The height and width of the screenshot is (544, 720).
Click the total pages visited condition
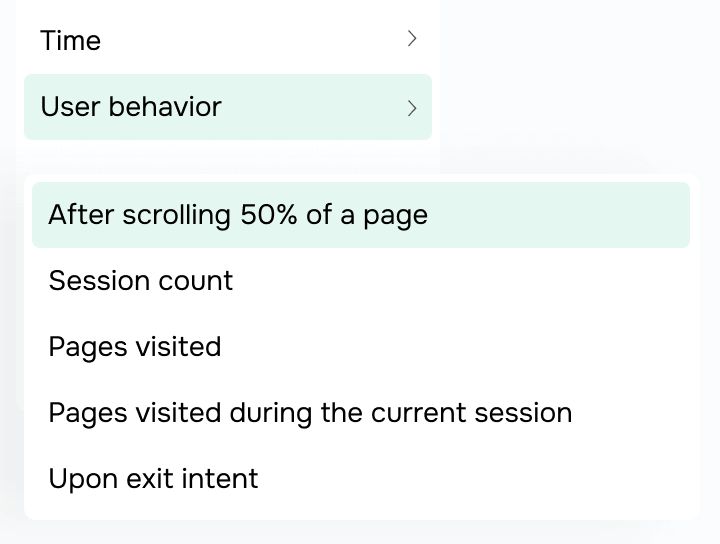tap(361, 347)
